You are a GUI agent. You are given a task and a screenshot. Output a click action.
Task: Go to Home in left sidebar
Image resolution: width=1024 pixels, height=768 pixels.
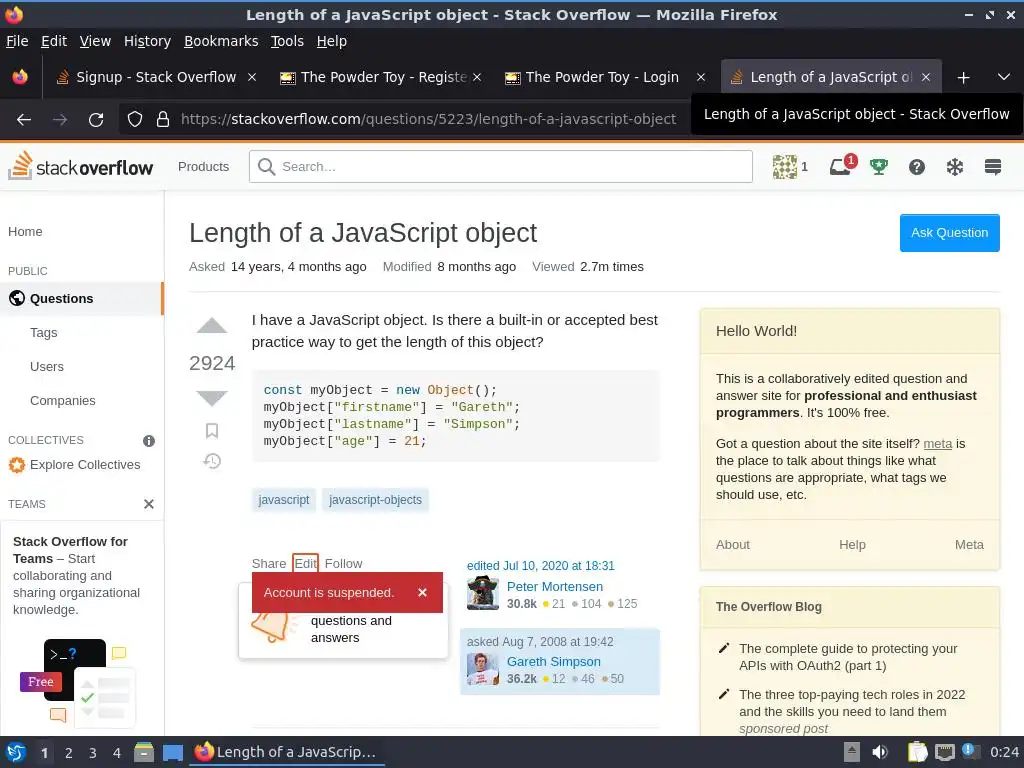25,232
